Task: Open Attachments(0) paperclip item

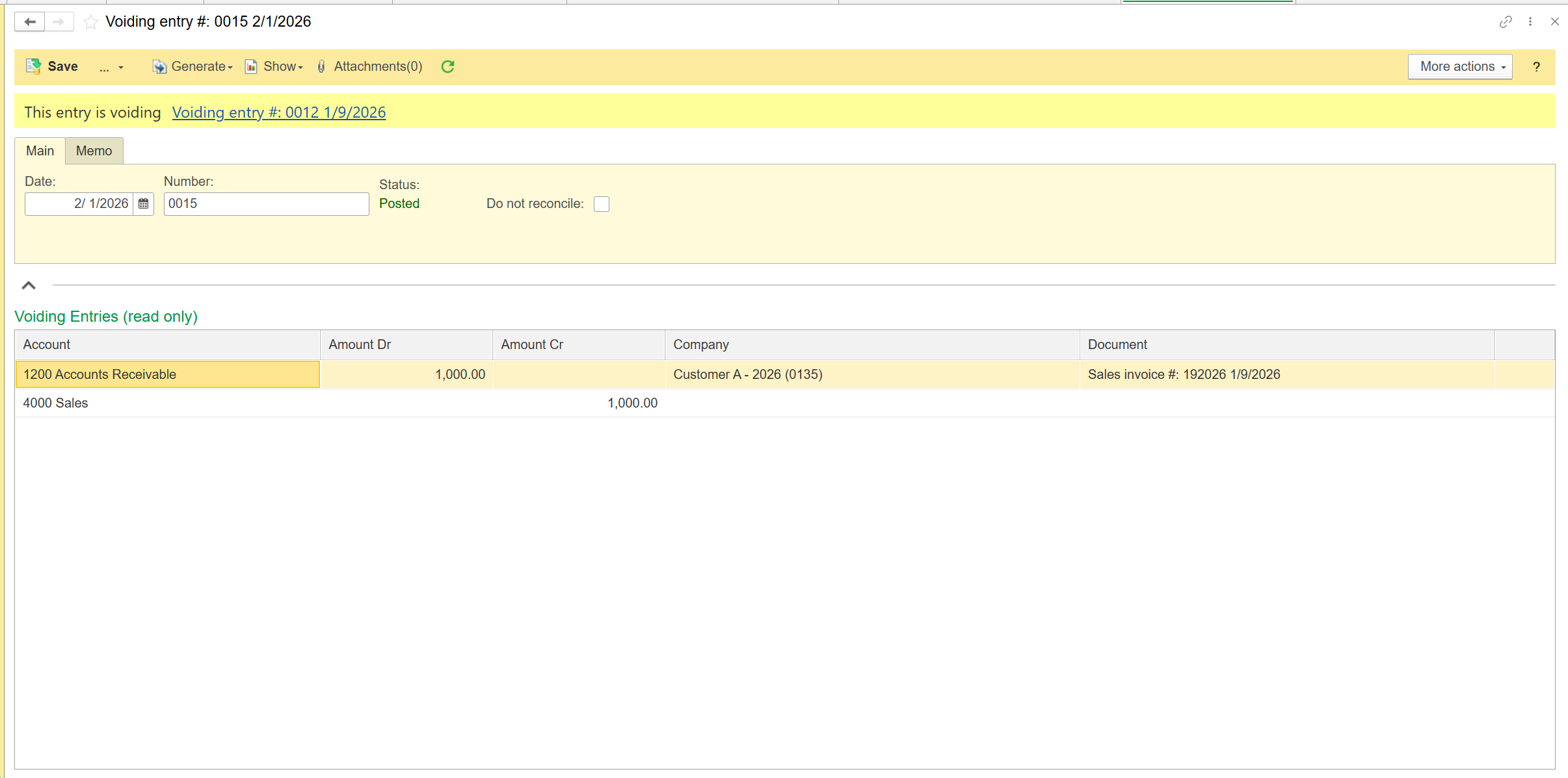Action: click(369, 67)
